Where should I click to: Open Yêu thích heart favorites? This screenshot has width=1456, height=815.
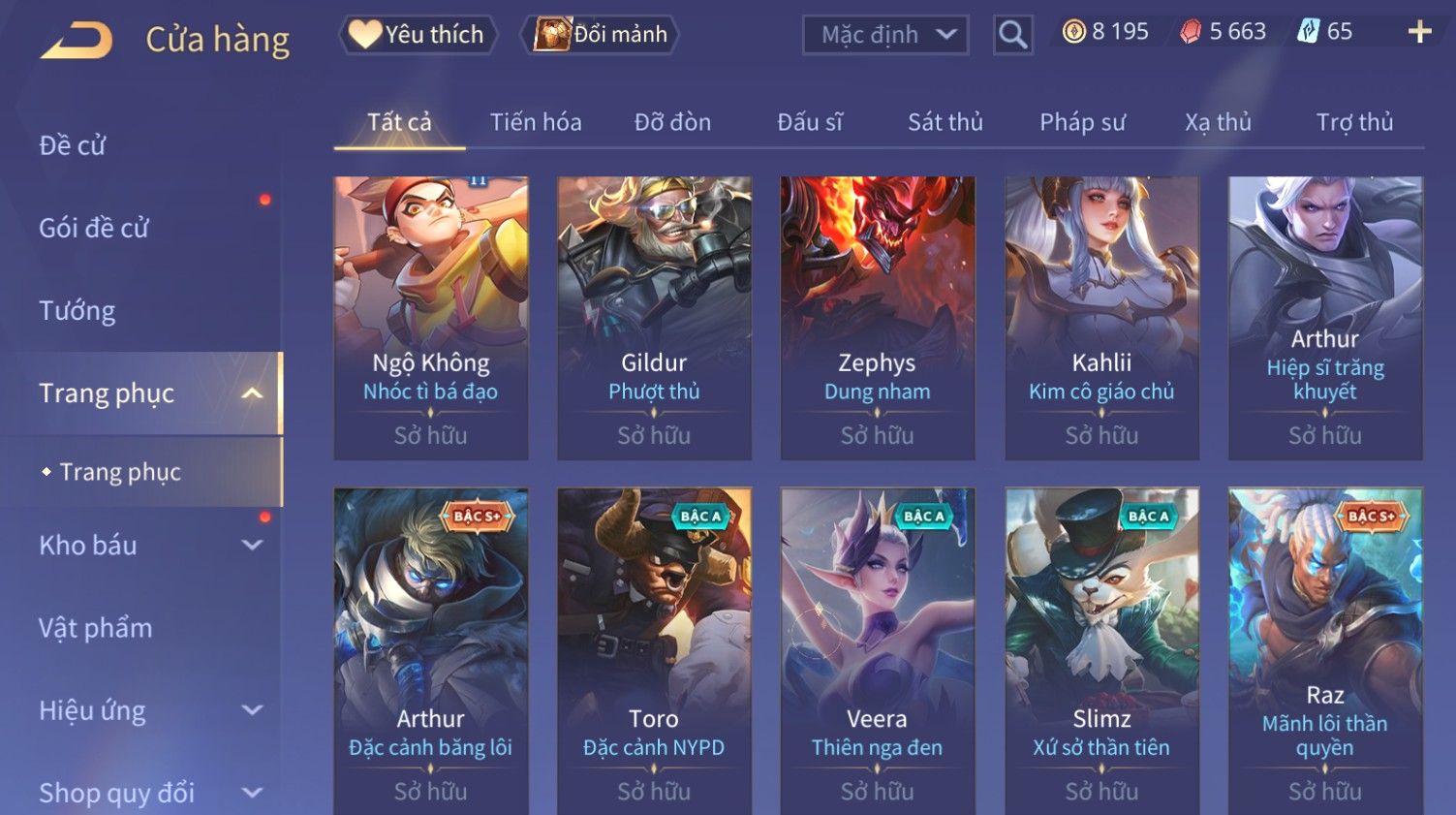[x=418, y=34]
